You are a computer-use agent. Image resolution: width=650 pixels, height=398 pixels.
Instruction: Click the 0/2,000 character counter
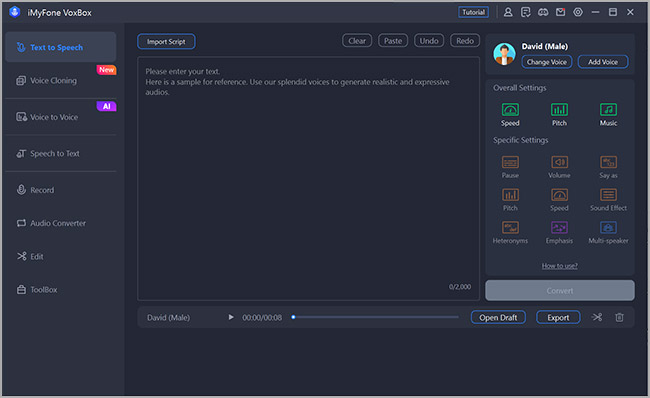point(460,286)
